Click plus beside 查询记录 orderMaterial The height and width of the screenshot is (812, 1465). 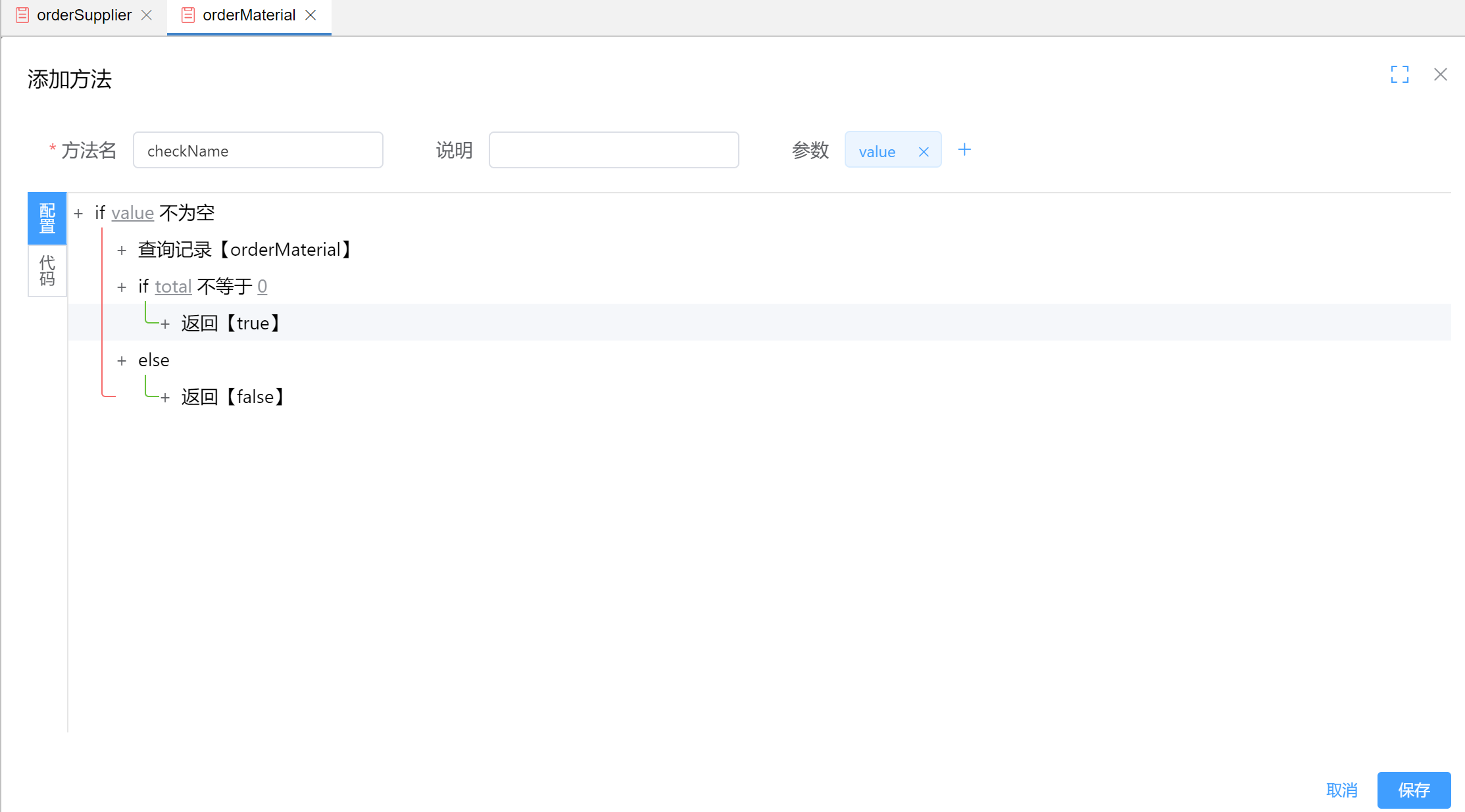pyautogui.click(x=122, y=251)
